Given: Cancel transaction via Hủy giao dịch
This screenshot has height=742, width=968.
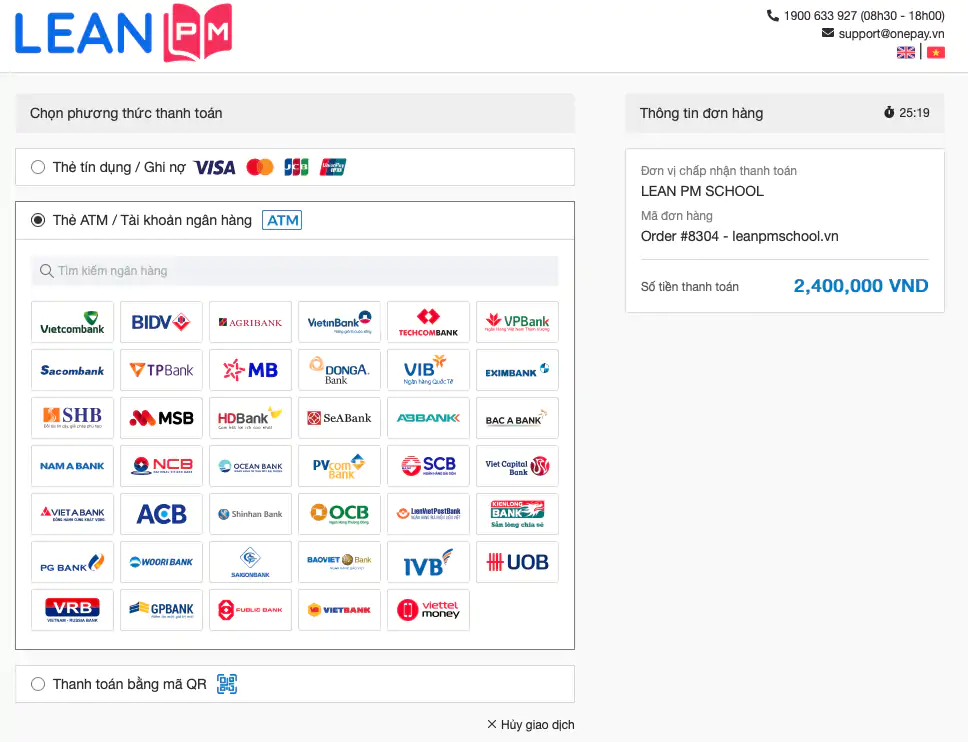Looking at the screenshot, I should [x=530, y=725].
